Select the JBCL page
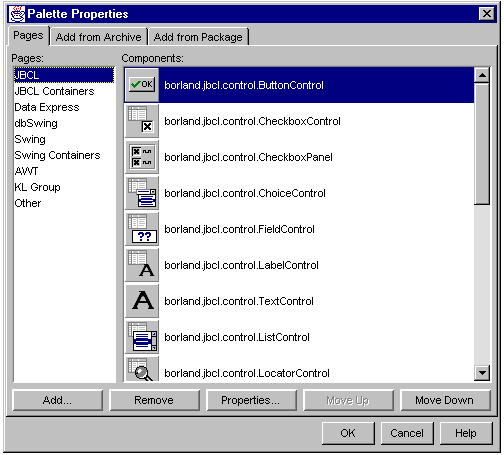 (x=64, y=75)
